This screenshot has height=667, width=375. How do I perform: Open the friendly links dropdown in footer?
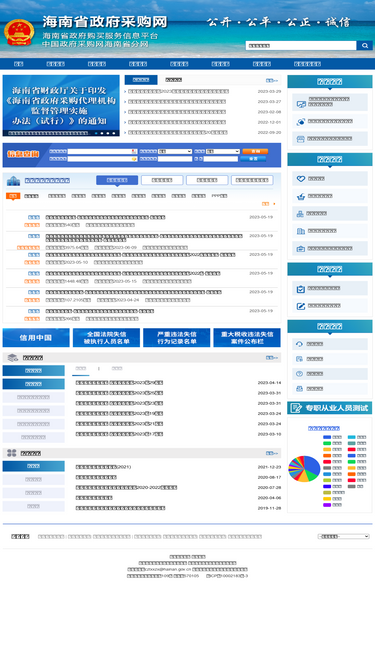click(x=344, y=536)
